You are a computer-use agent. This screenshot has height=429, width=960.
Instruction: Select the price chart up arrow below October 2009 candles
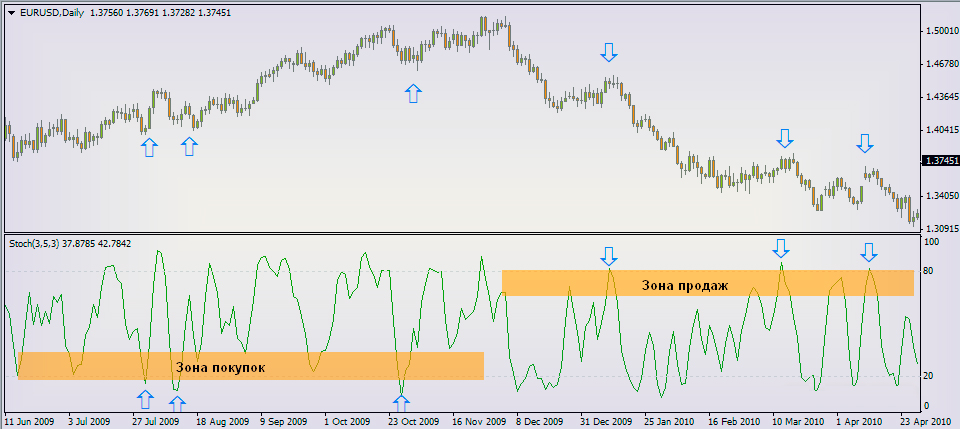coord(413,94)
